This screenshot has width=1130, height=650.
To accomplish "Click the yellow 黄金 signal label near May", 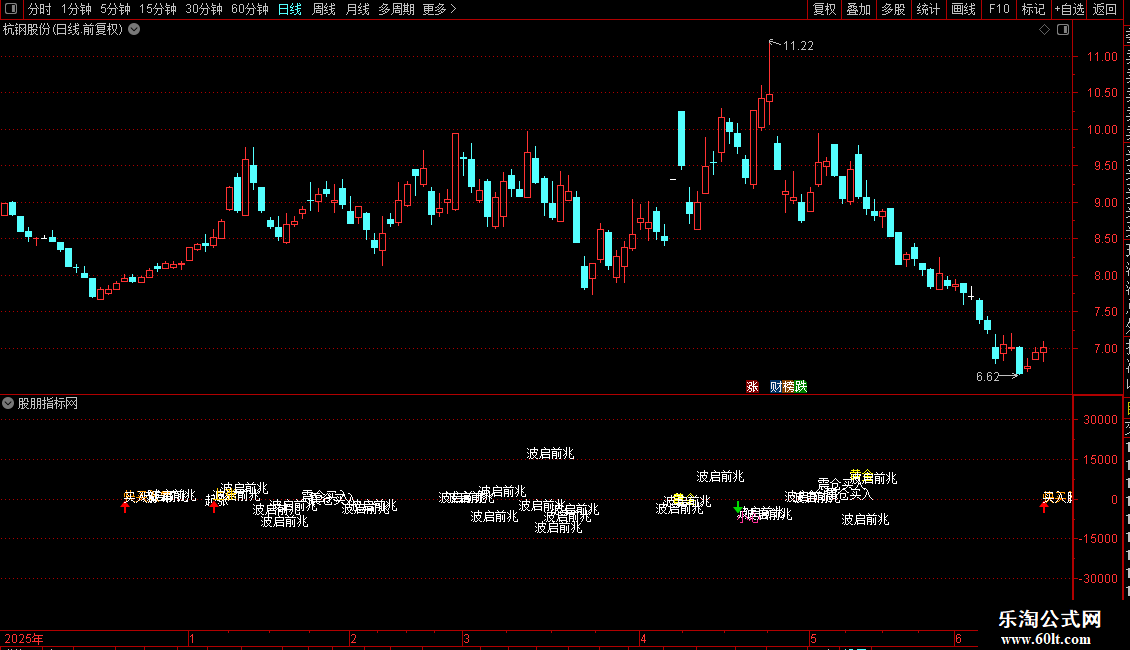I will (861, 475).
